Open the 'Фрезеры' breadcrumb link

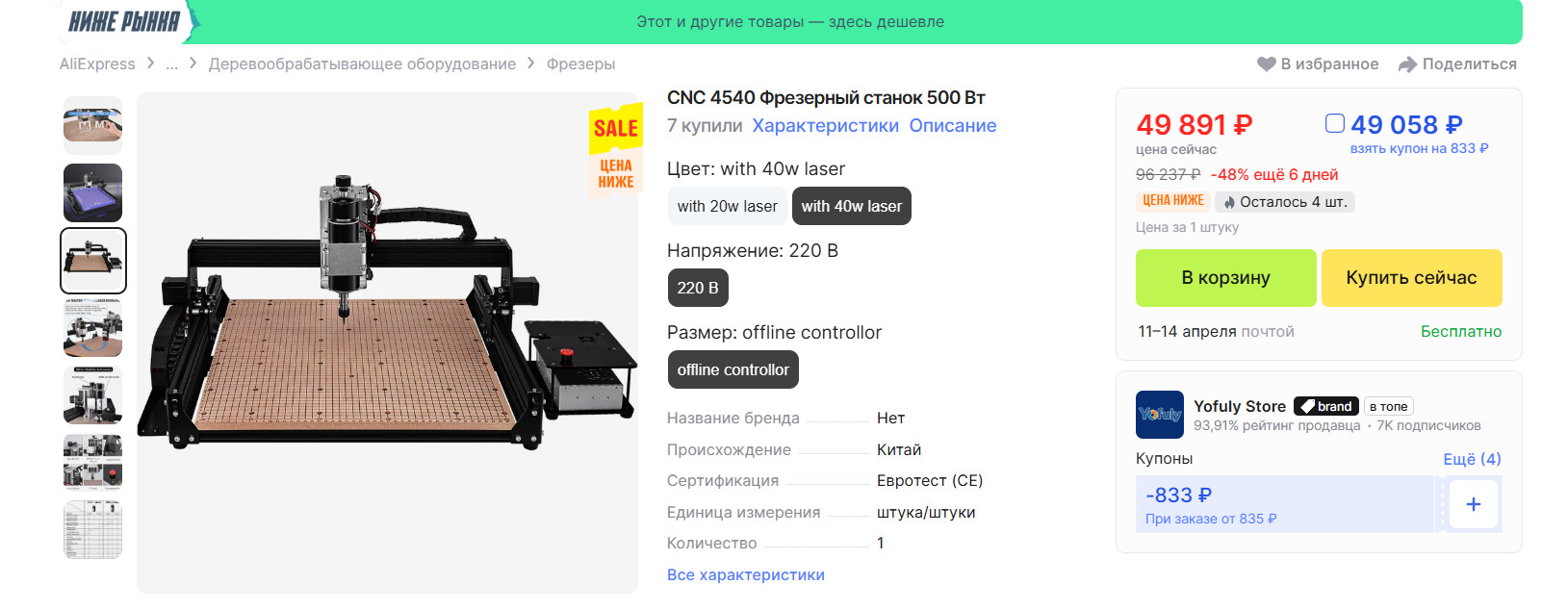[580, 64]
